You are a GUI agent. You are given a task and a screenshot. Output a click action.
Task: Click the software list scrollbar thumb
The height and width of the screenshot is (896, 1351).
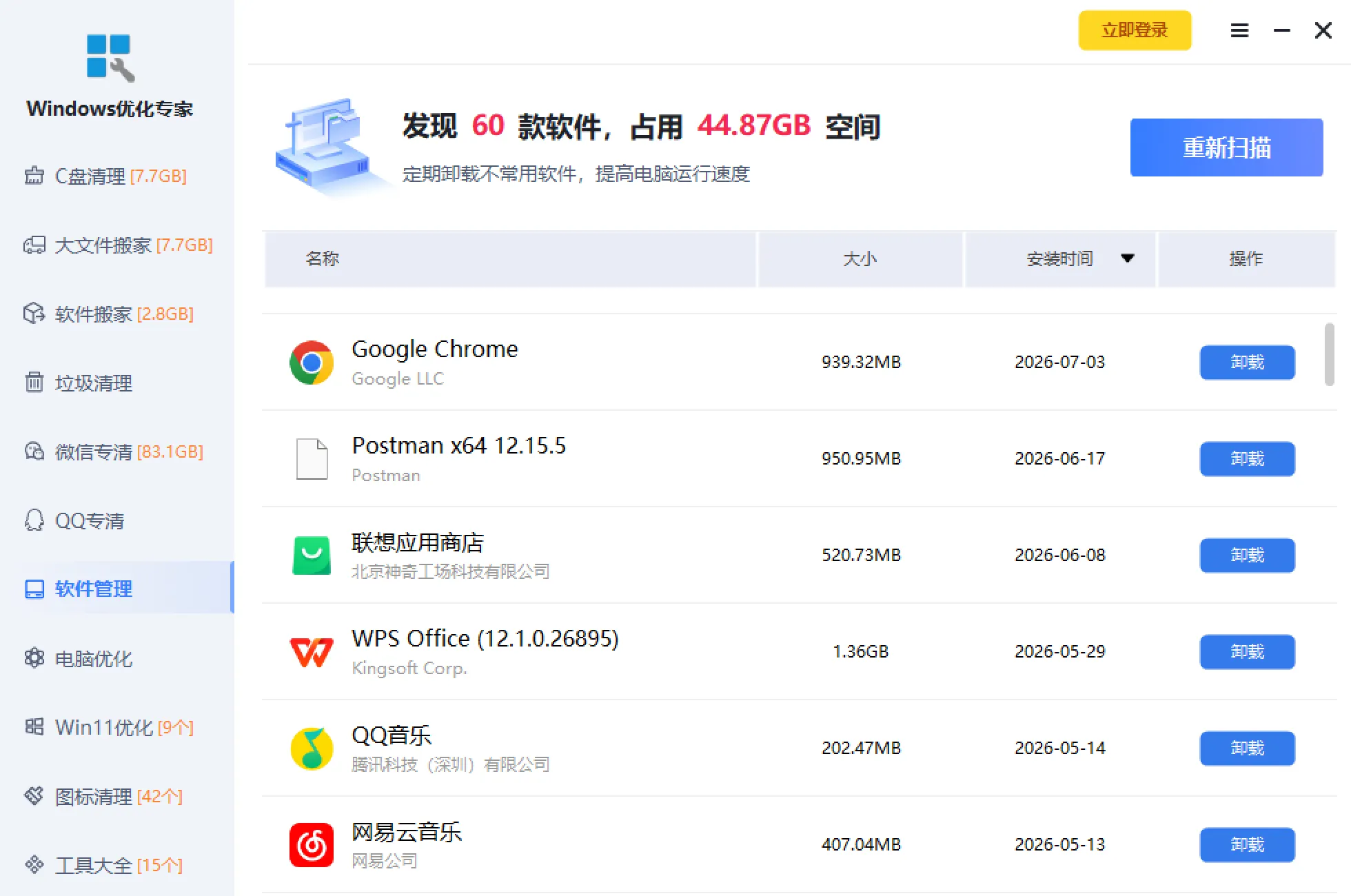click(1330, 354)
